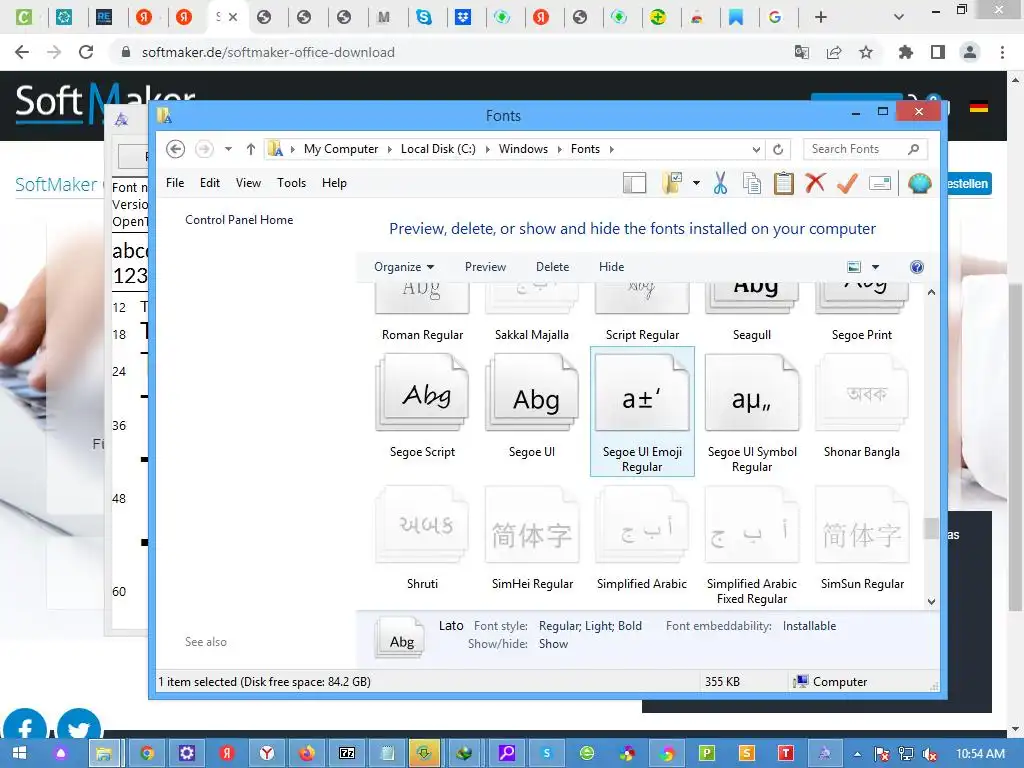
Task: Click the browser share icon
Action: 834,52
